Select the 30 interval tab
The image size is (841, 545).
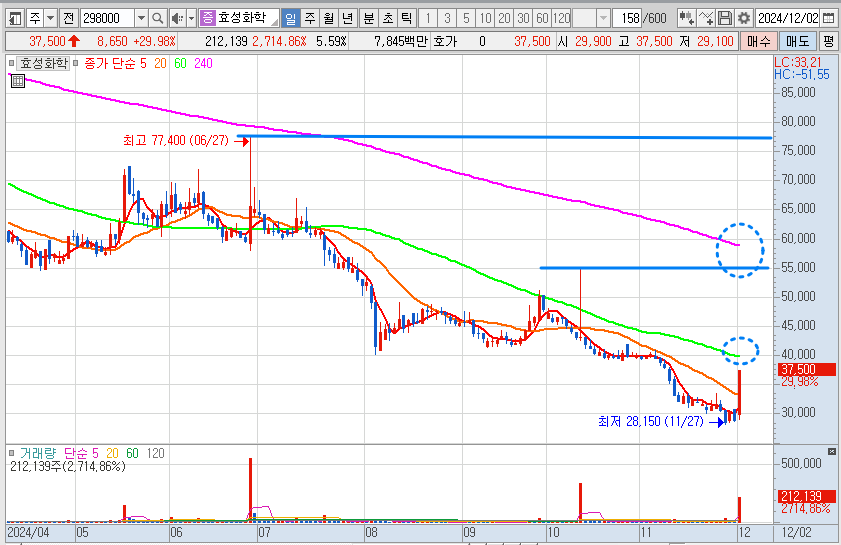coord(523,19)
